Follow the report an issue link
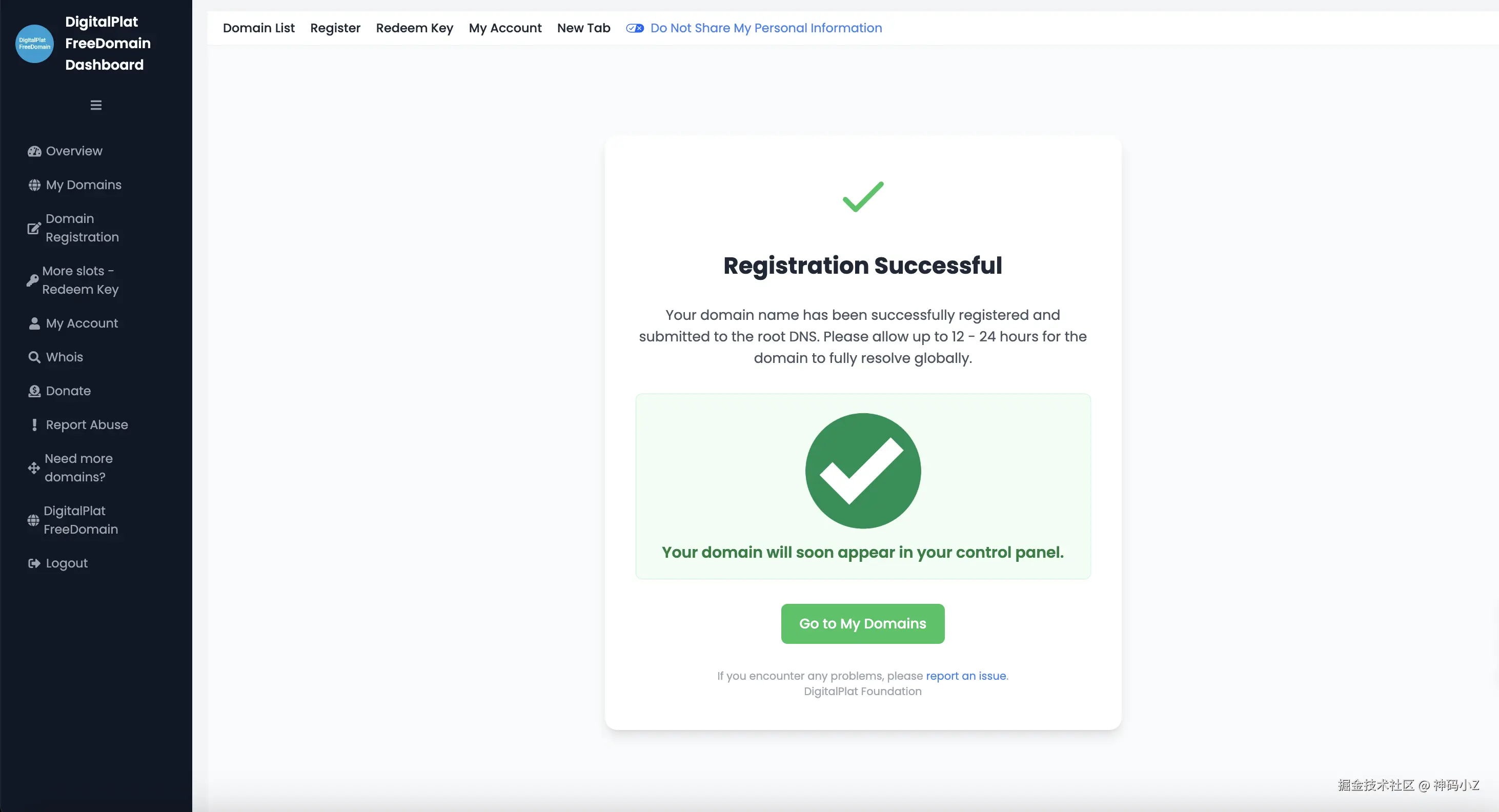This screenshot has width=1499, height=812. 965,676
